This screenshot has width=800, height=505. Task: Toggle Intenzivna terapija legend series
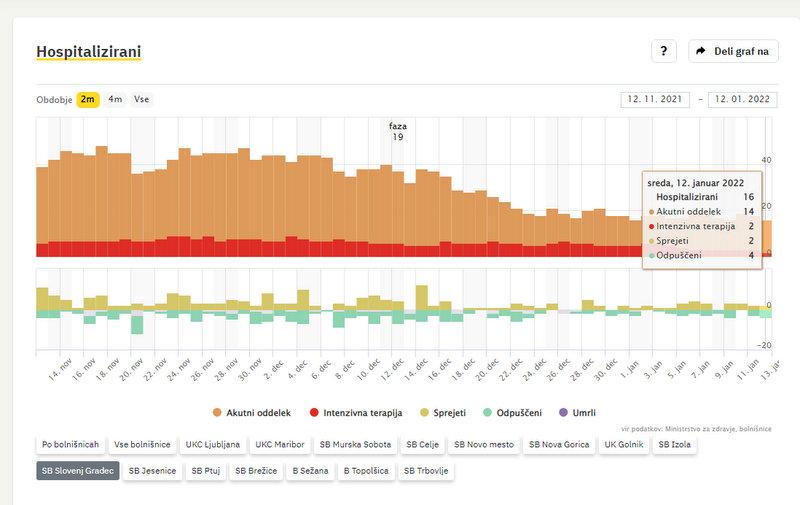(357, 412)
